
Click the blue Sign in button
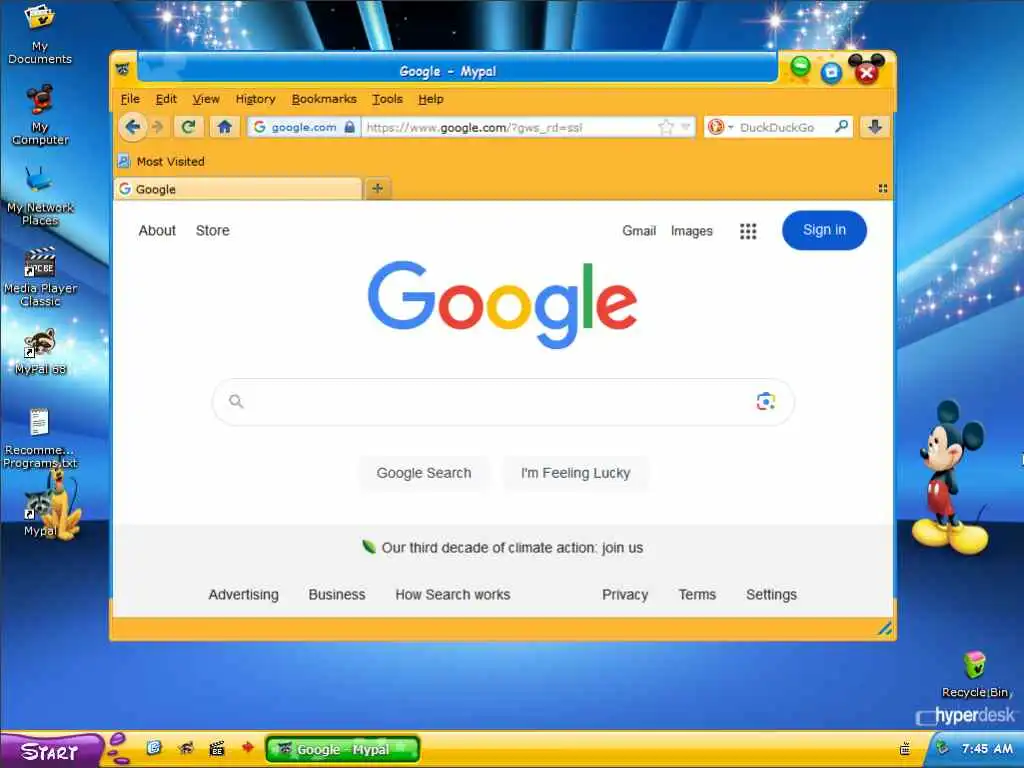click(824, 230)
